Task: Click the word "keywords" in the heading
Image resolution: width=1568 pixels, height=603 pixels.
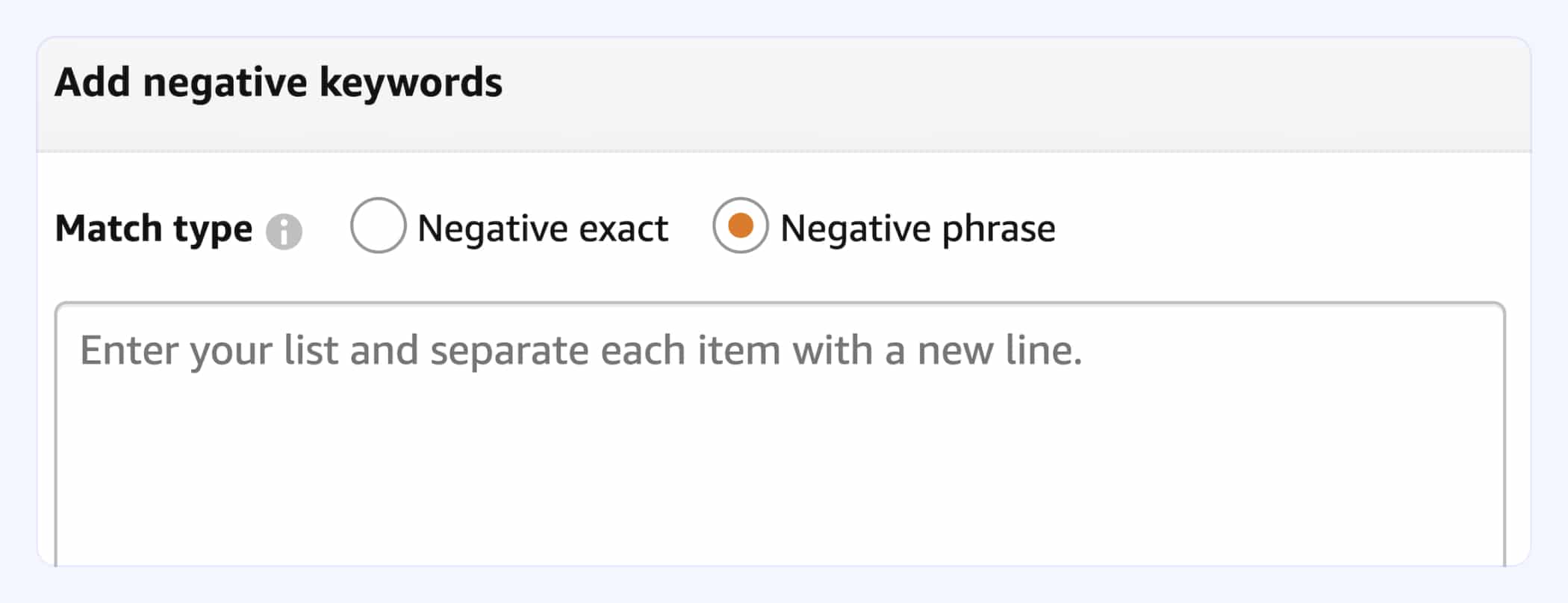Action: [411, 82]
